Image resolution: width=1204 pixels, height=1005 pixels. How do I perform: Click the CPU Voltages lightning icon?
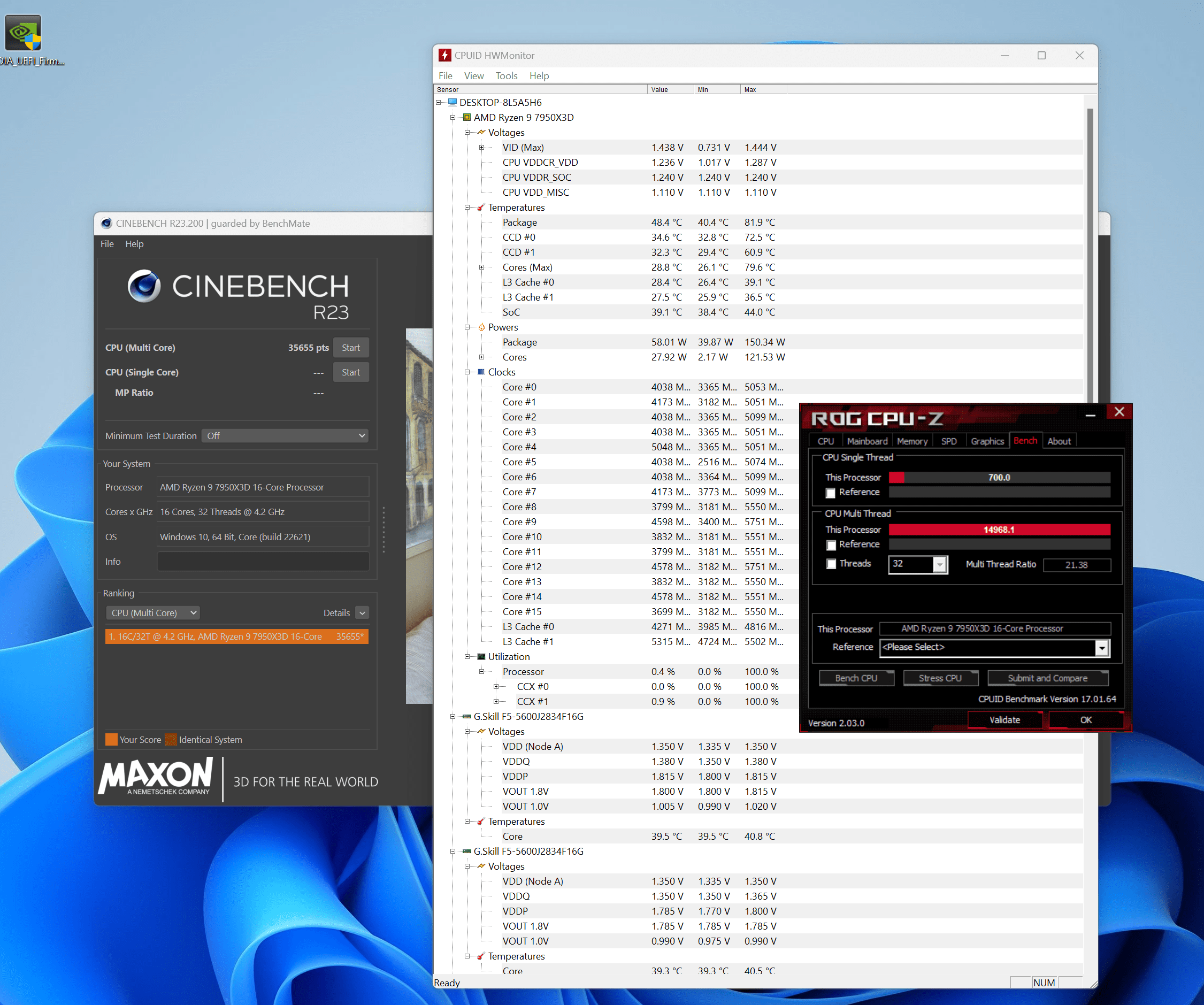click(481, 133)
